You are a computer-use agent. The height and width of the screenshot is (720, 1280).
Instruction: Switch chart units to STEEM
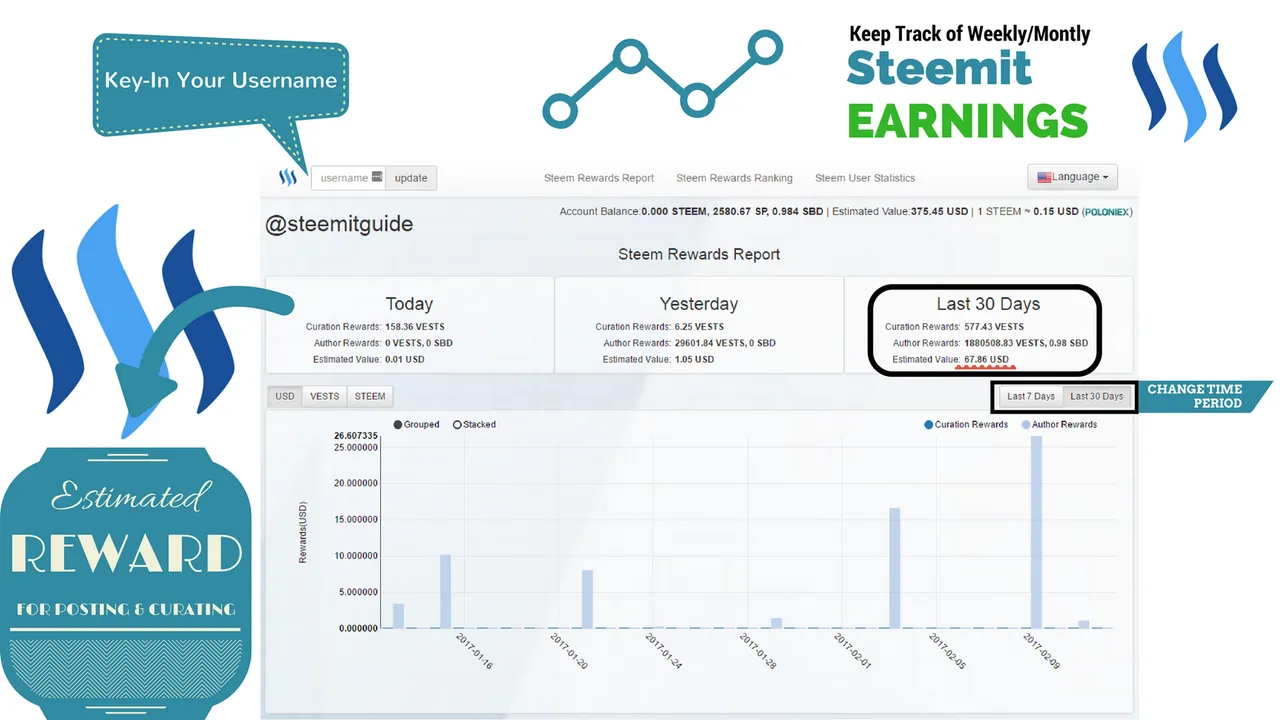[370, 396]
